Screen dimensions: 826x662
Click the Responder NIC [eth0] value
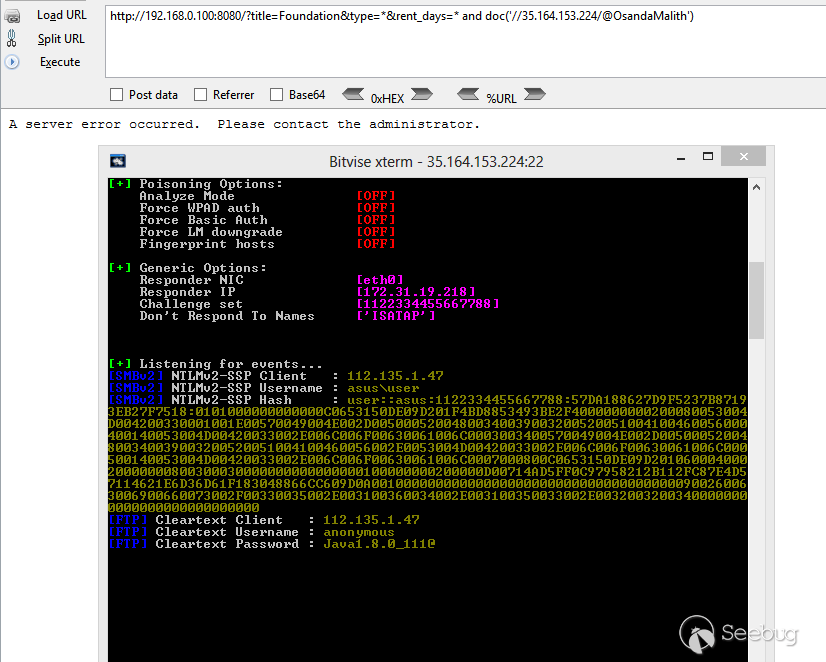tap(380, 280)
